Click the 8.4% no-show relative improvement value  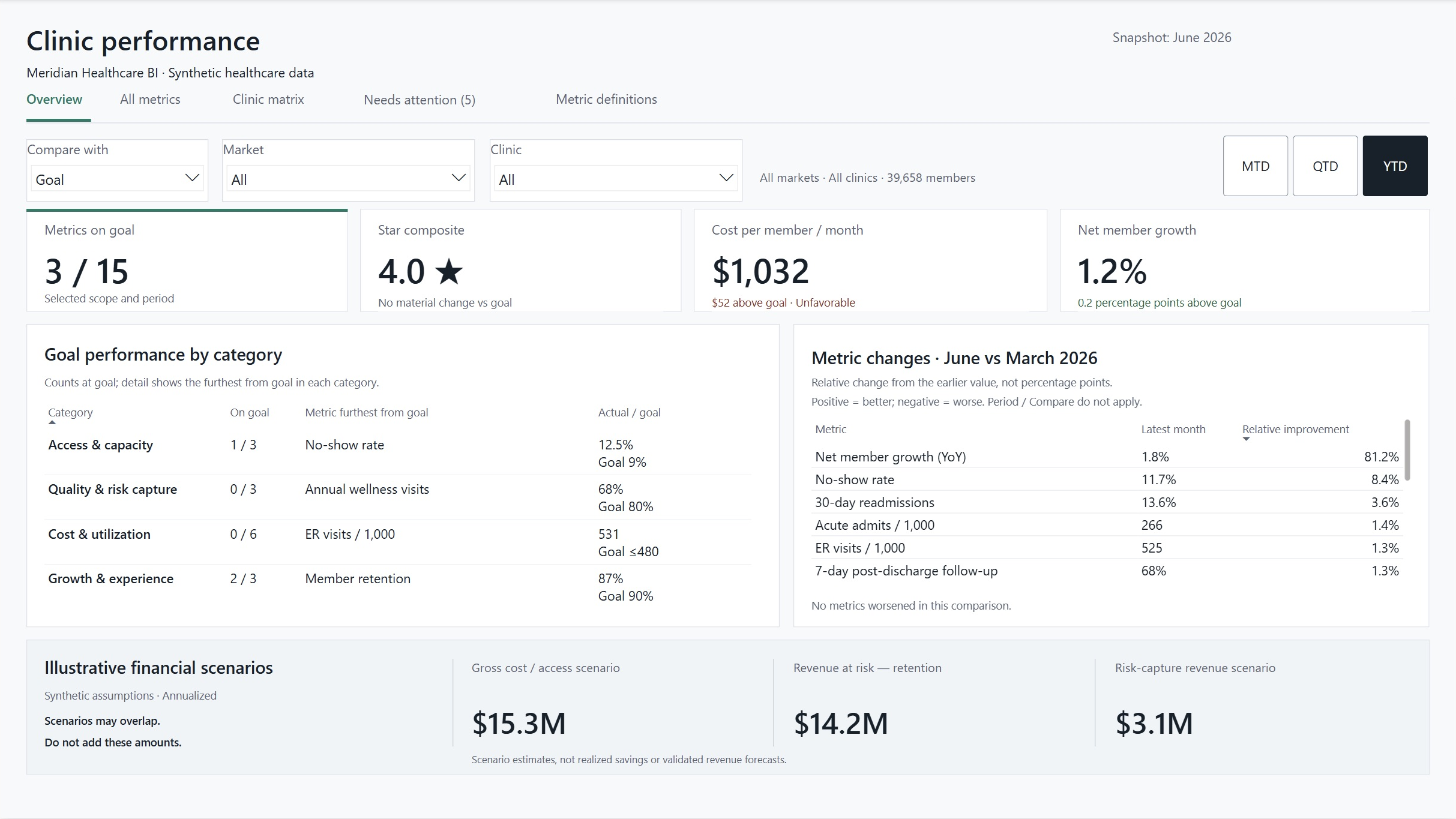click(x=1385, y=479)
